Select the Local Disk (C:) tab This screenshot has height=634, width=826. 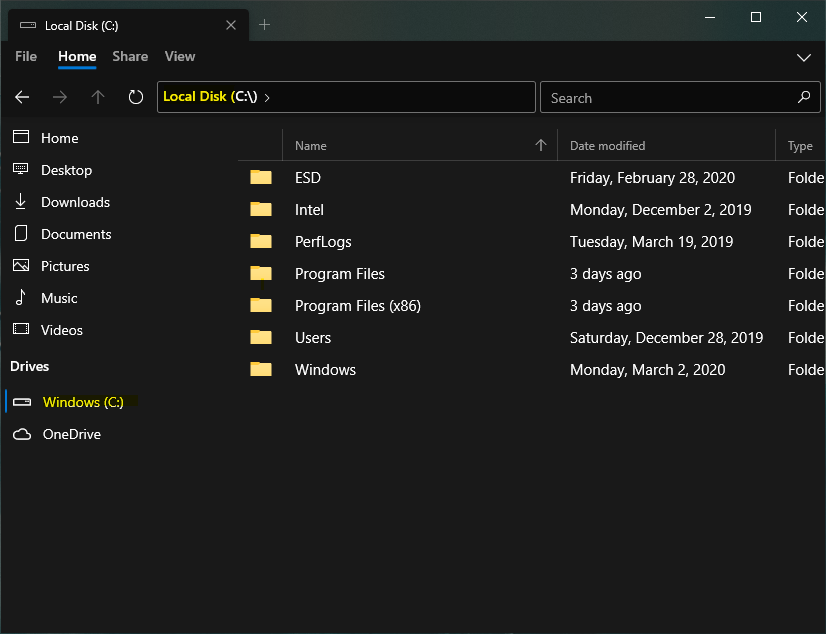point(128,25)
